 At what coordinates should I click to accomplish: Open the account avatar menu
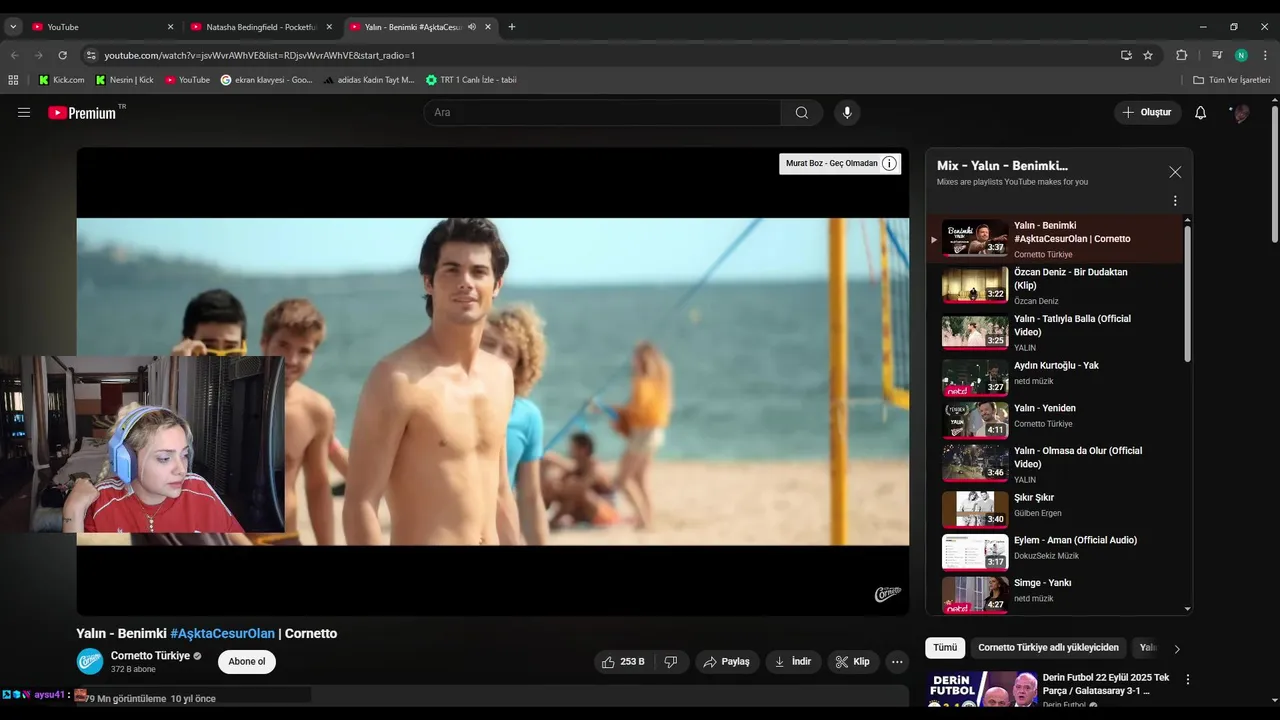pos(1240,113)
